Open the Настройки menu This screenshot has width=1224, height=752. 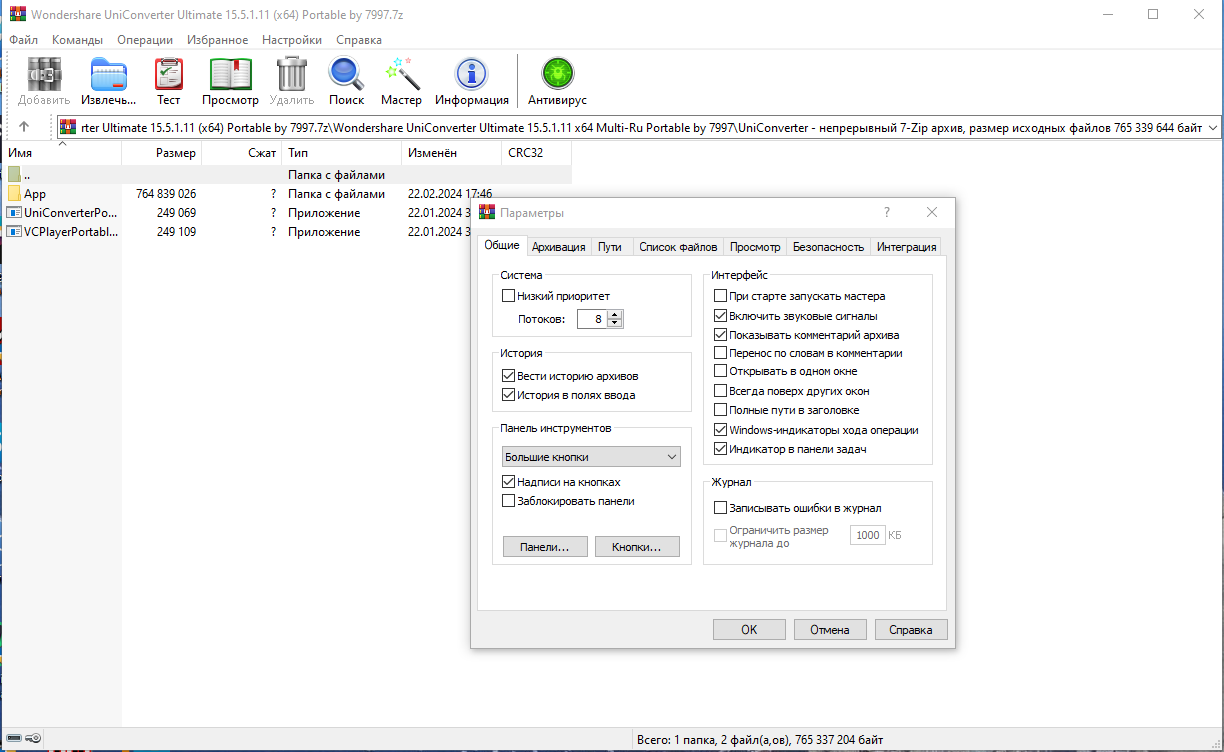292,40
